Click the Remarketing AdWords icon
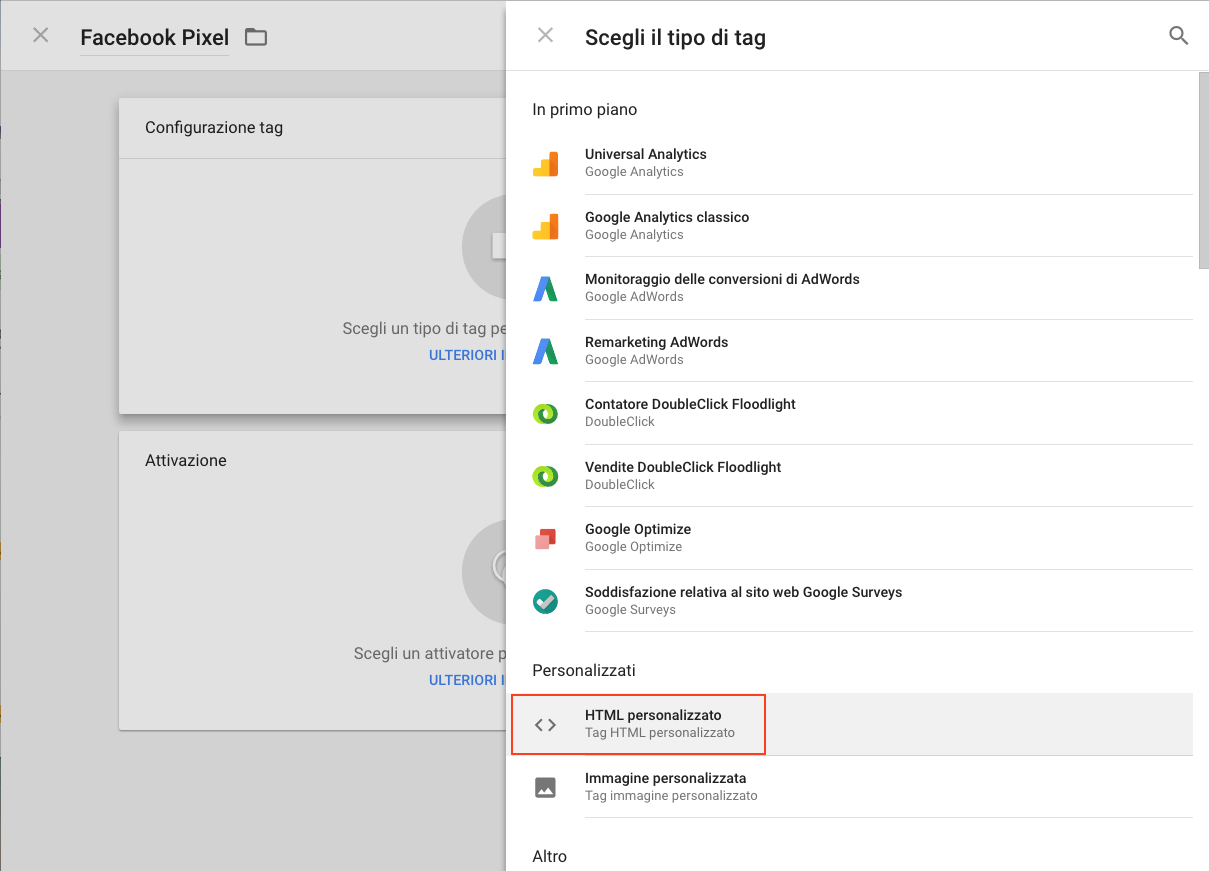The height and width of the screenshot is (871, 1209). point(545,352)
